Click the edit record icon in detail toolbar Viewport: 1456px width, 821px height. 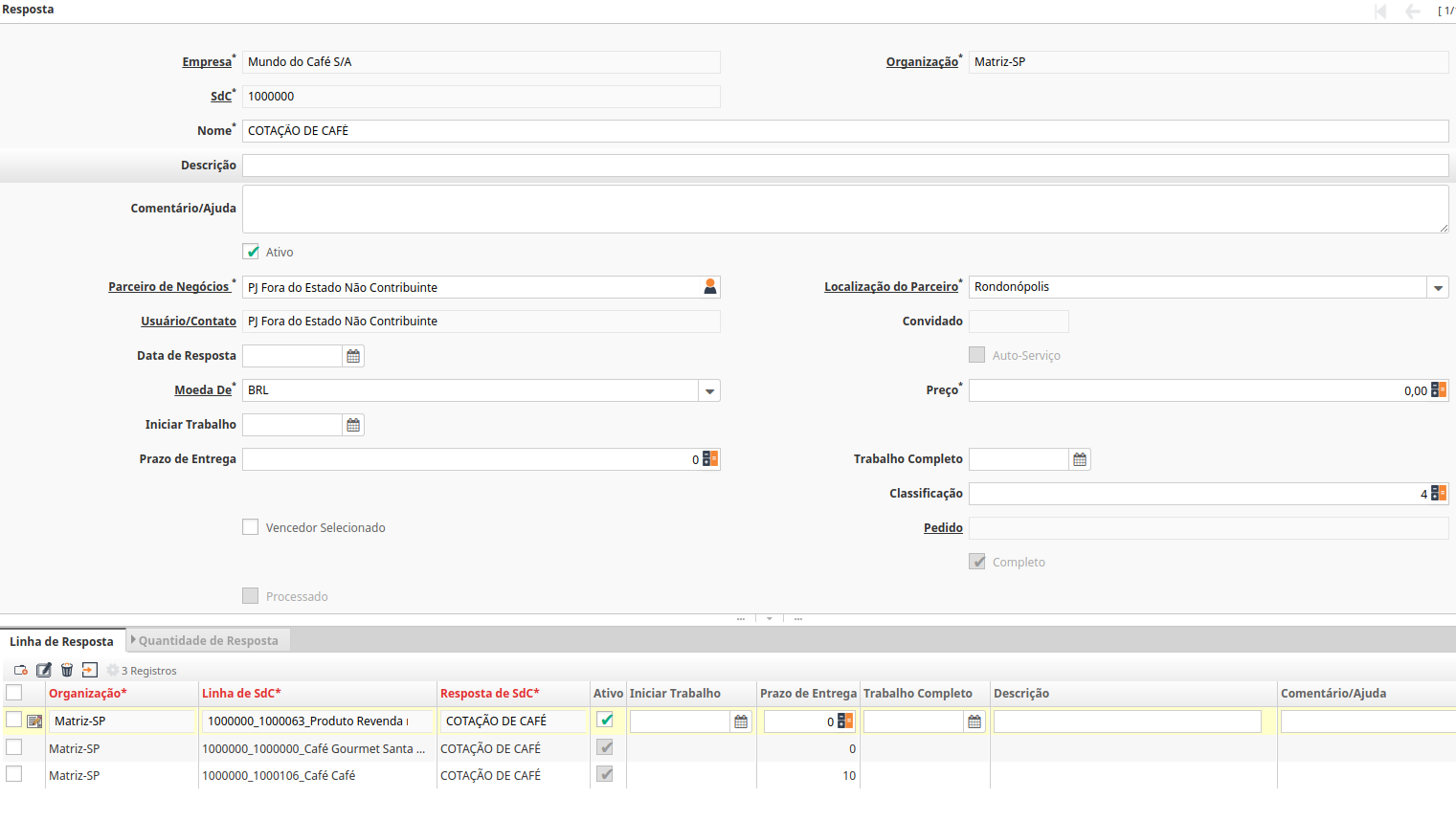44,670
